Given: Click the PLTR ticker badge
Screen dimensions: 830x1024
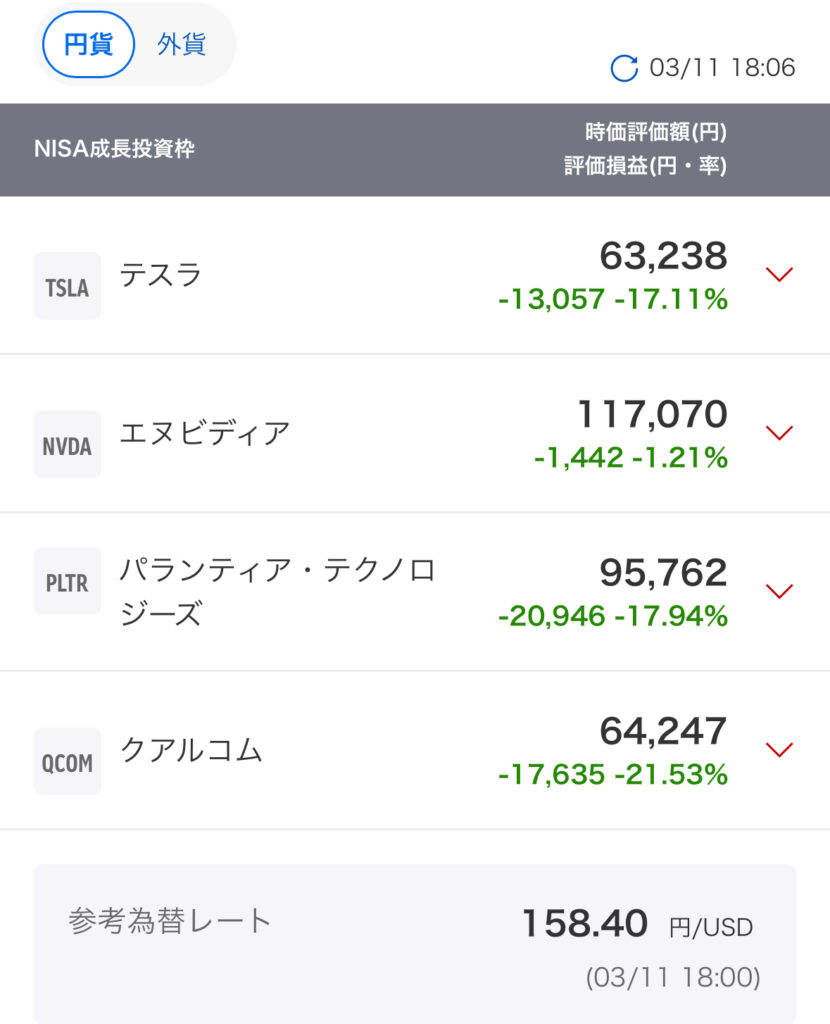Looking at the screenshot, I should (67, 582).
